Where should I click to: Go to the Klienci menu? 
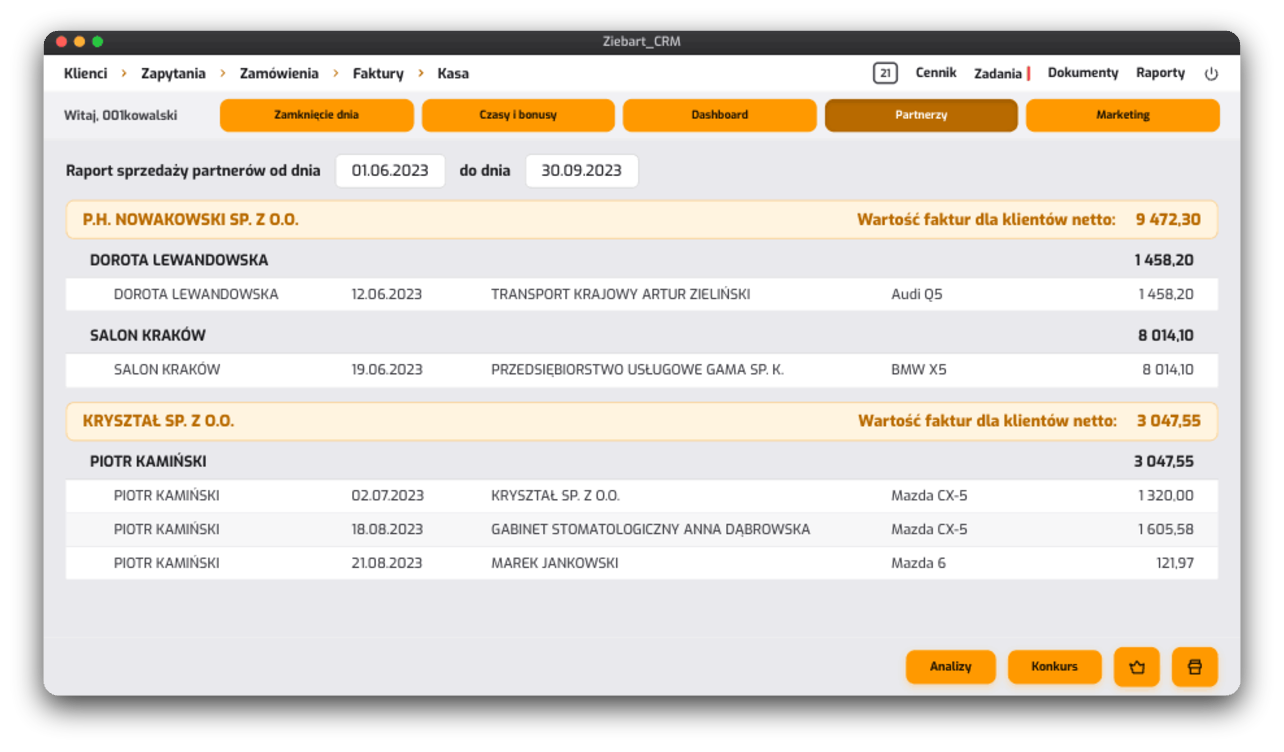85,73
